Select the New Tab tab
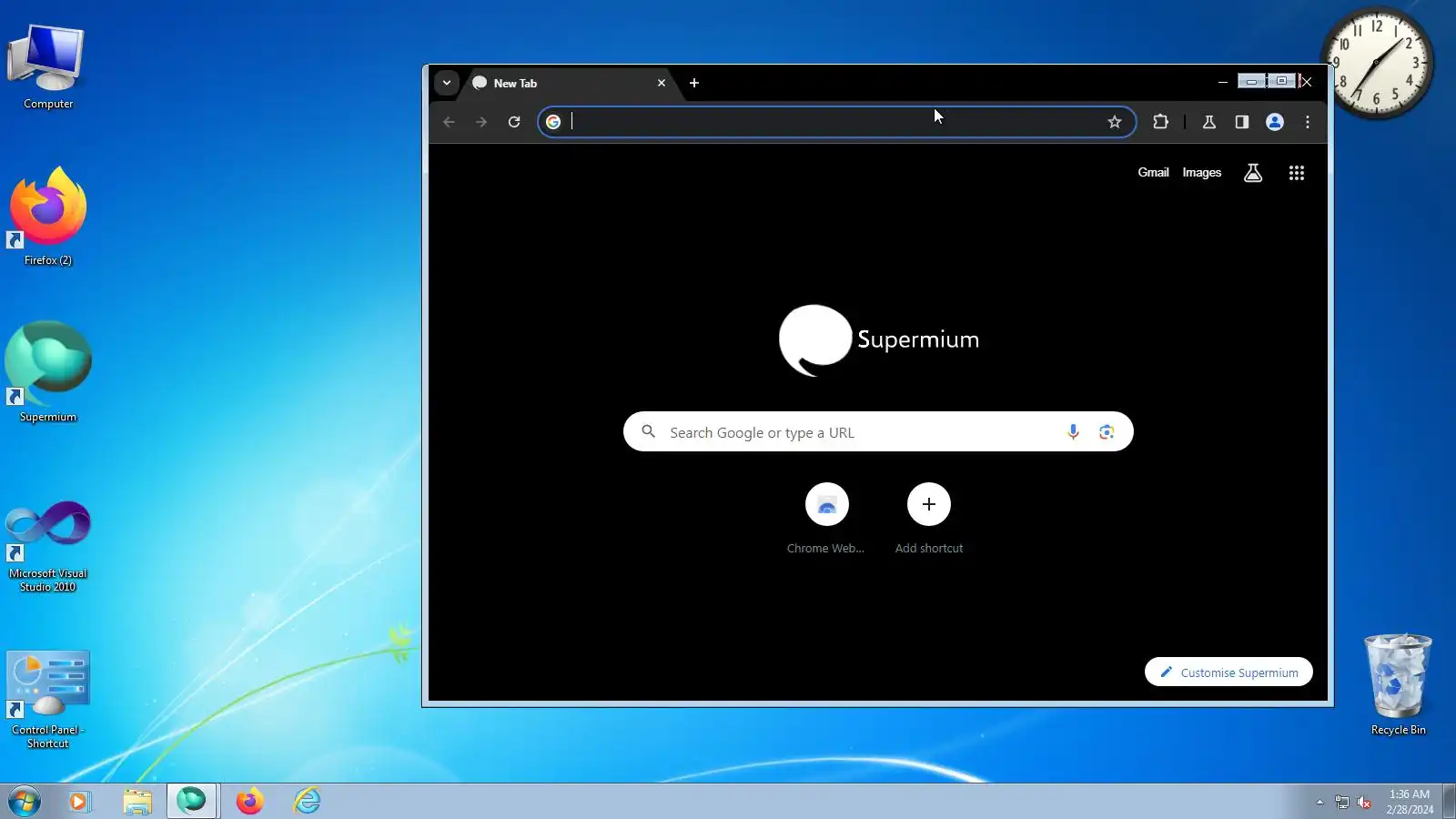The height and width of the screenshot is (819, 1456). click(570, 83)
